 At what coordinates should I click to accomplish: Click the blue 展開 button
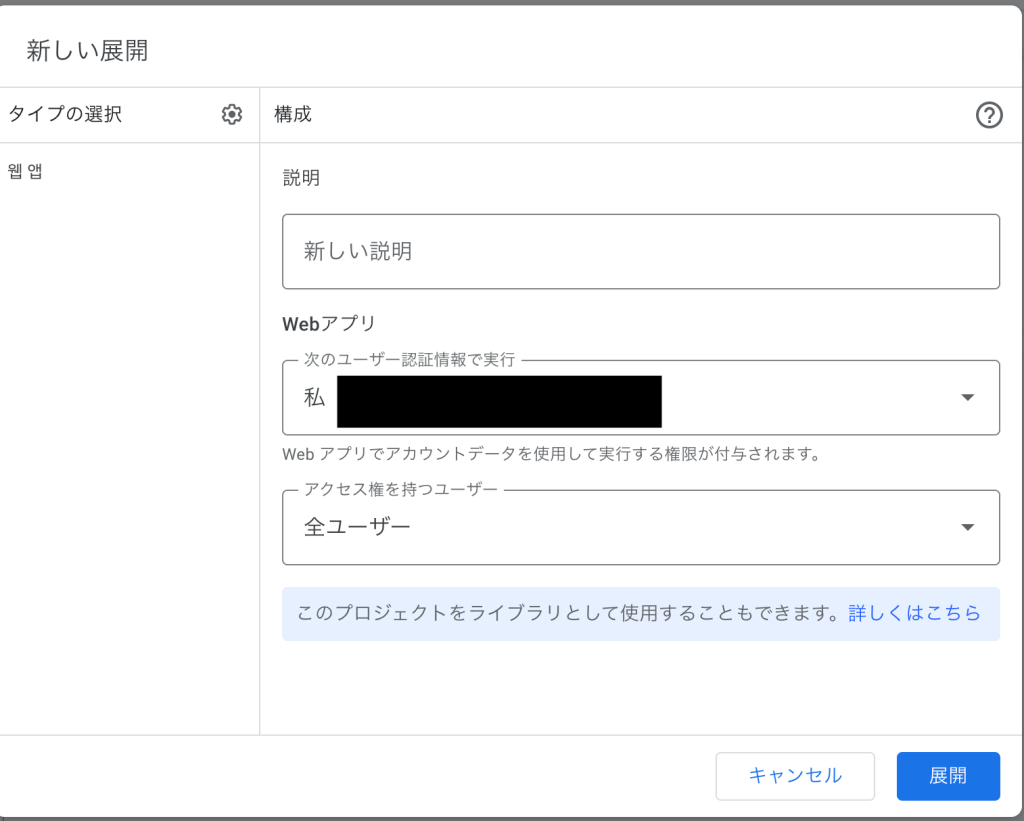tap(947, 776)
